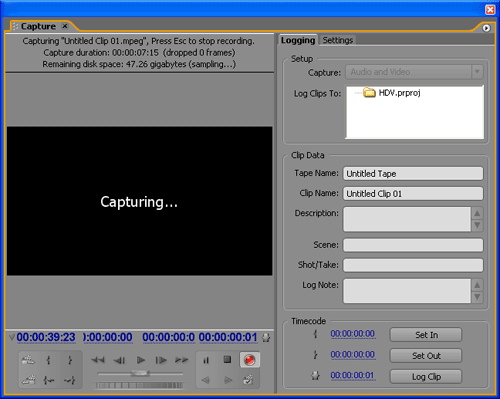Click the Clip Name field

413,194
